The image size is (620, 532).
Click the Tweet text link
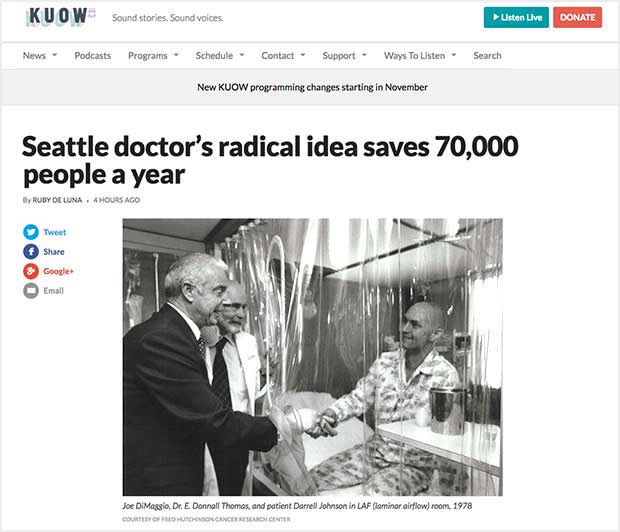[55, 232]
